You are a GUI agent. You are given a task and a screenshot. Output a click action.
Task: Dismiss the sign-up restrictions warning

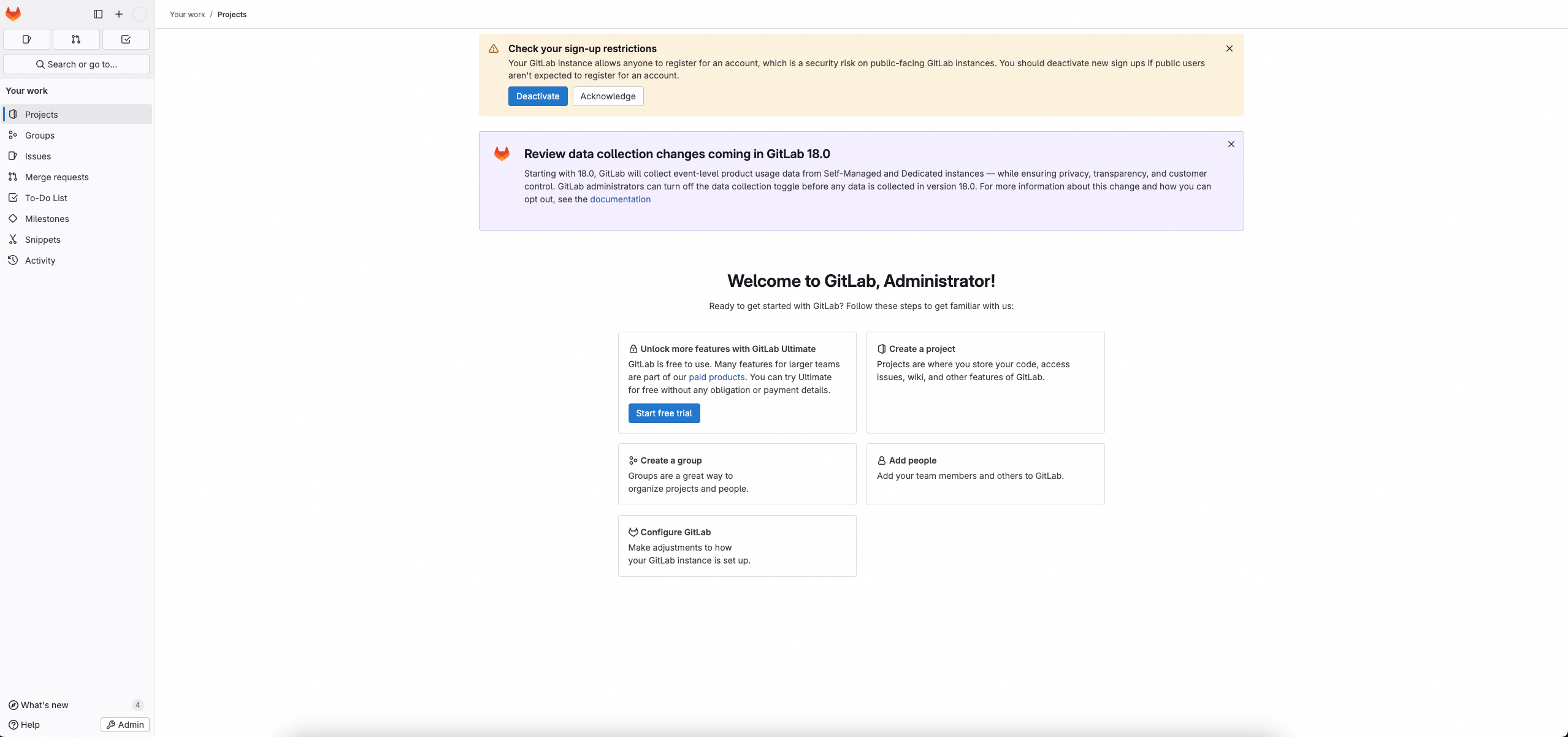(x=1229, y=48)
